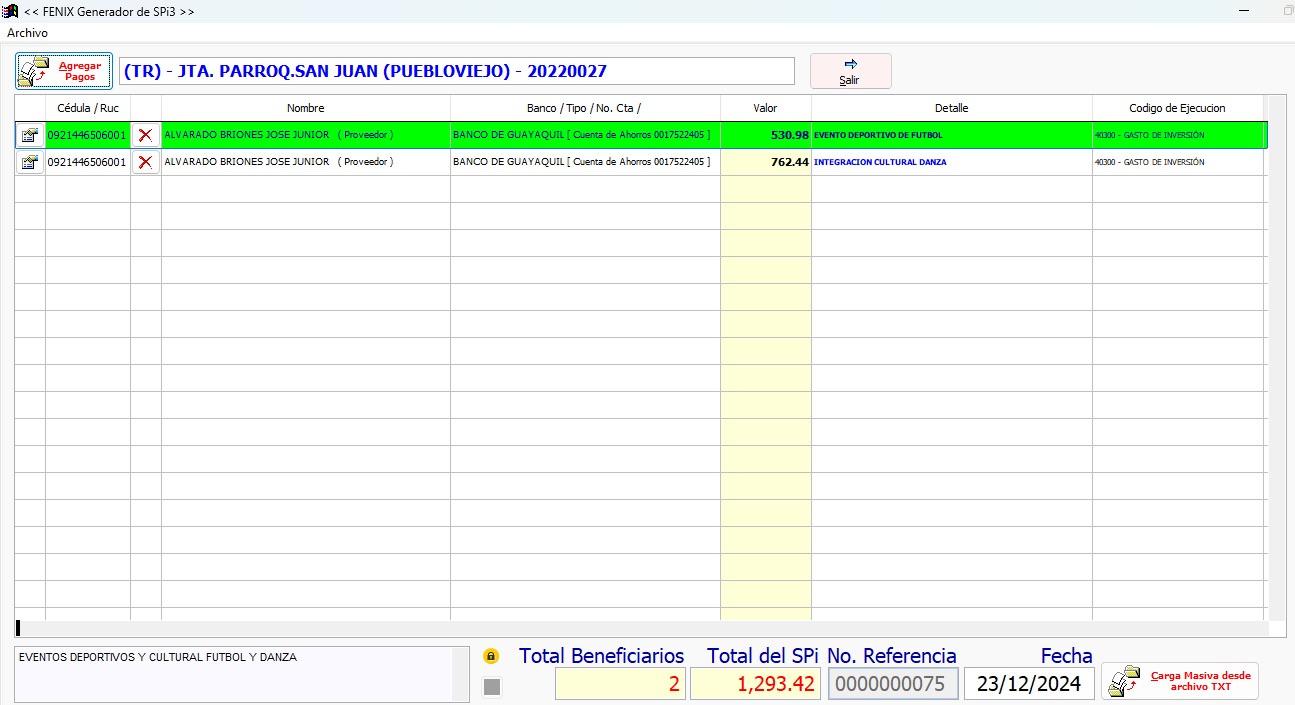
Task: Click the yellow padlock icon
Action: 491,657
